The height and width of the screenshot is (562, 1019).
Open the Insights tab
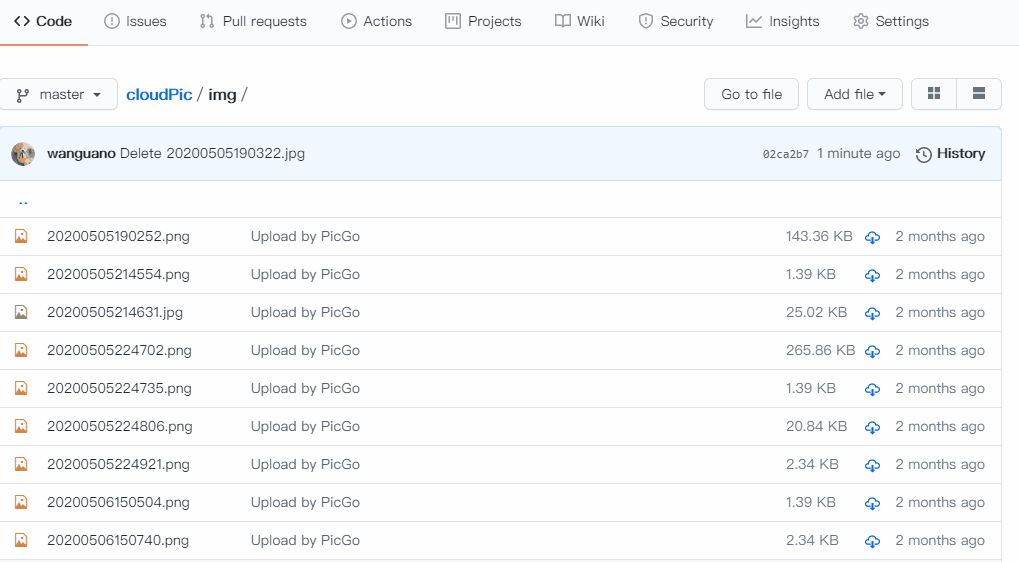click(782, 21)
